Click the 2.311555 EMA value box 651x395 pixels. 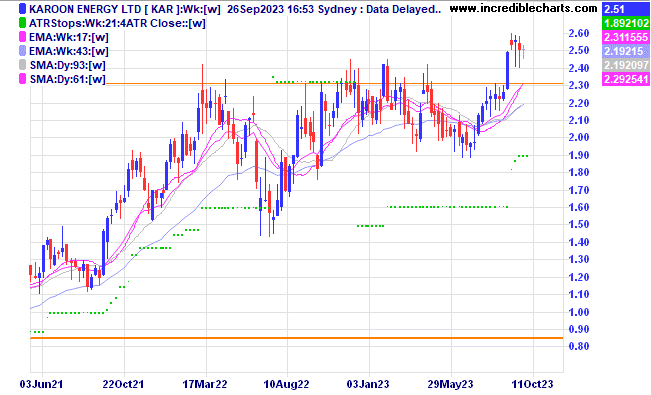point(625,37)
